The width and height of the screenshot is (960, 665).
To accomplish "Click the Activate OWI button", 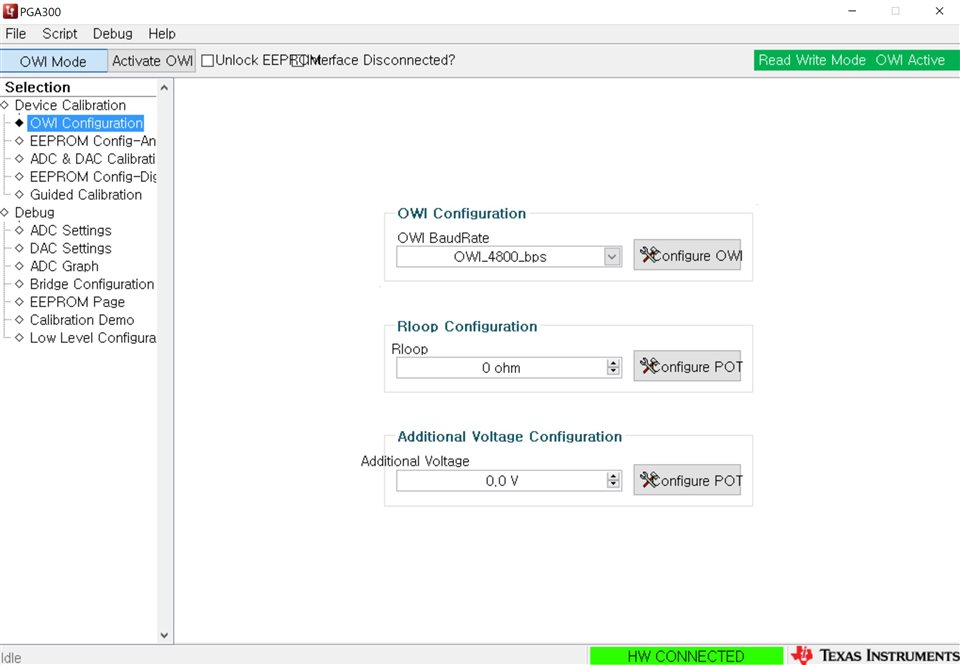I will [152, 61].
